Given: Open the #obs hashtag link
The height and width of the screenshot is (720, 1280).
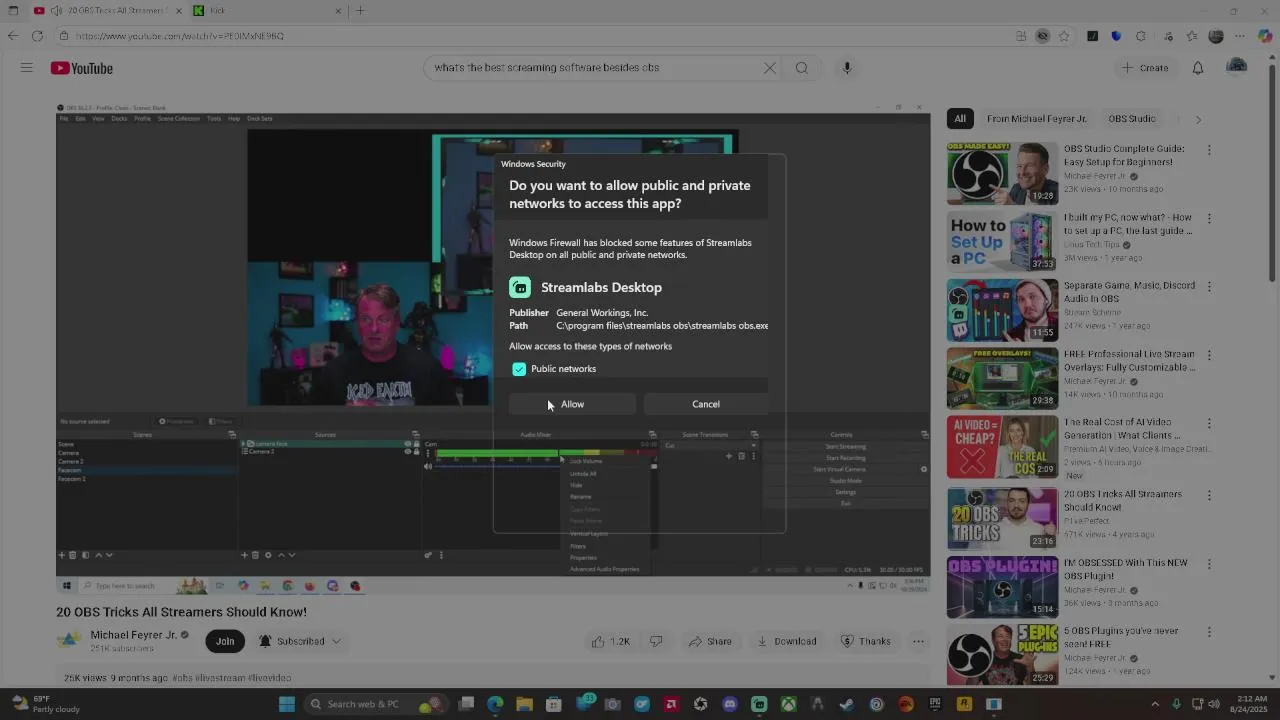Looking at the screenshot, I should point(182,678).
